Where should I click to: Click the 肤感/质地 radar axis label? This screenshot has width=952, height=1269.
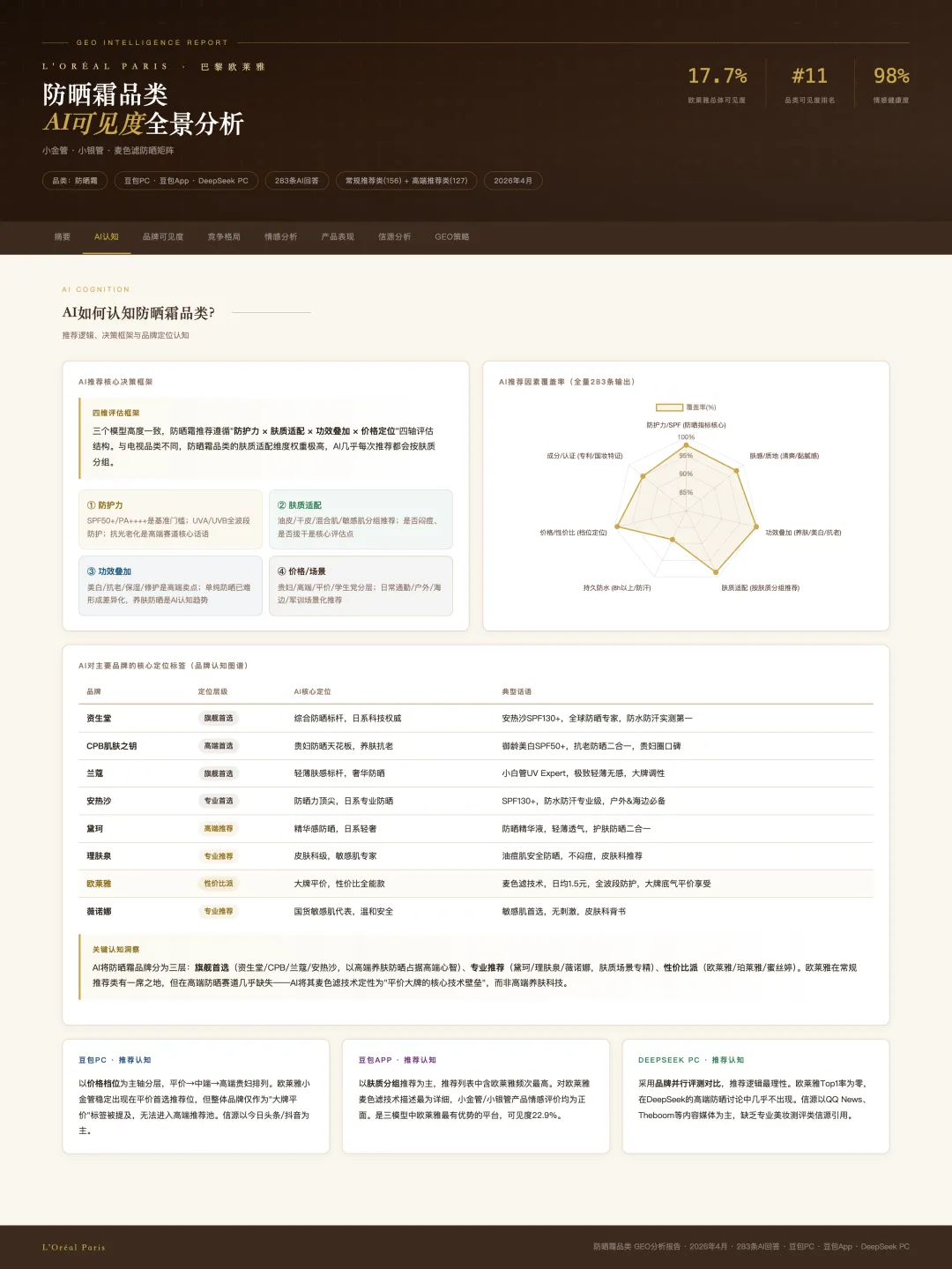pos(785,456)
